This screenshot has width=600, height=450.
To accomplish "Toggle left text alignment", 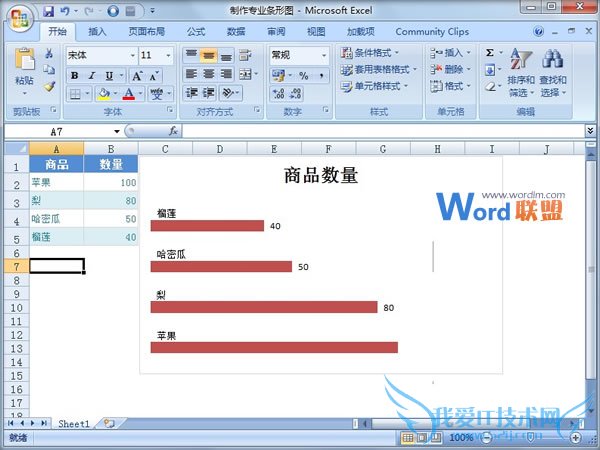I will (191, 74).
